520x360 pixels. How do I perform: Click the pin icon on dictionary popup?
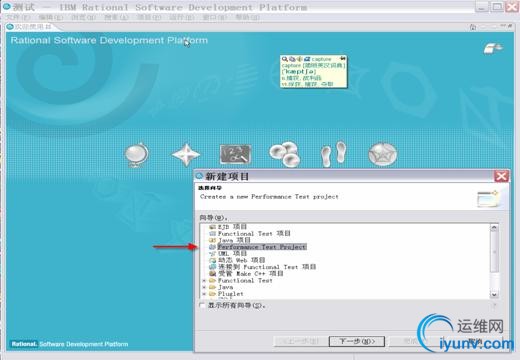click(342, 59)
